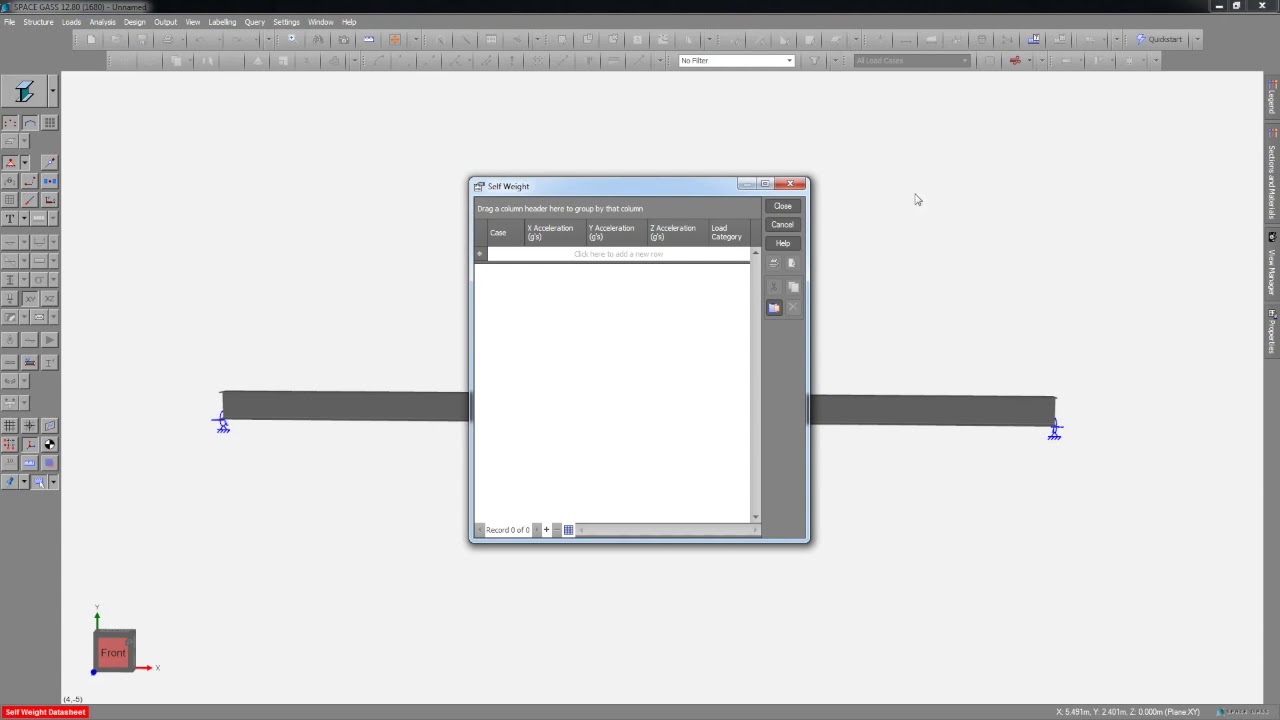
Task: Click the new file icon in the top toolbar
Action: [91, 40]
